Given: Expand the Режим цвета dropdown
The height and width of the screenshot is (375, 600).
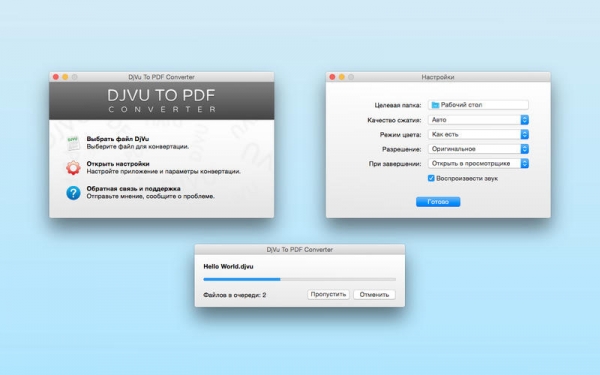Looking at the screenshot, I should pos(478,134).
